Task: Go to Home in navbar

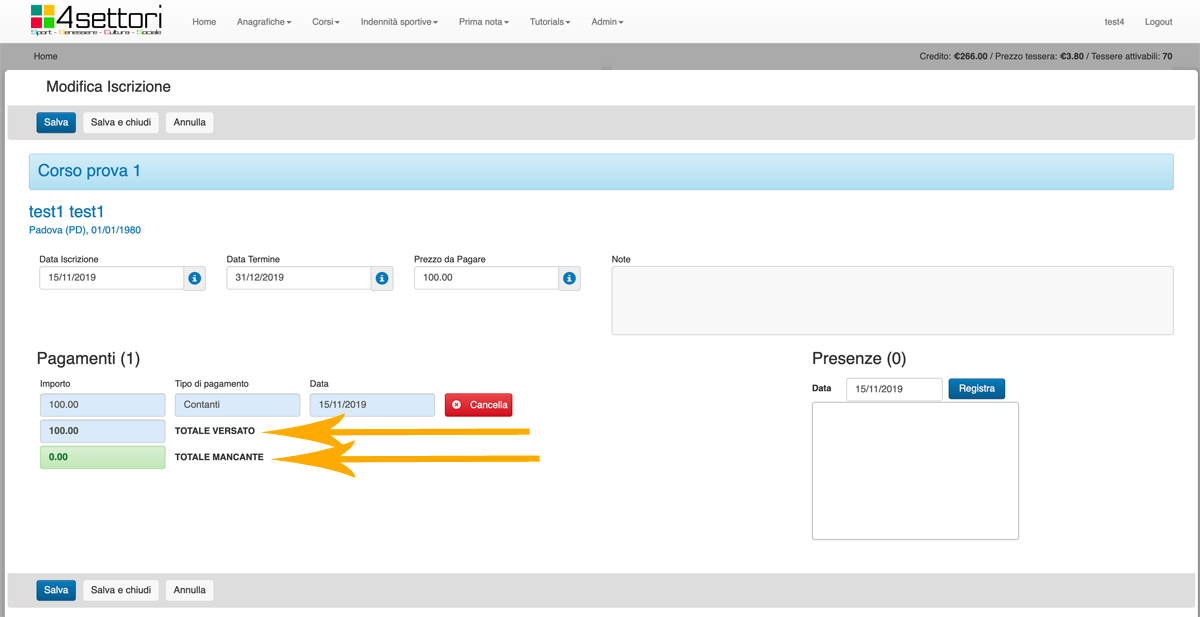Action: (x=204, y=22)
